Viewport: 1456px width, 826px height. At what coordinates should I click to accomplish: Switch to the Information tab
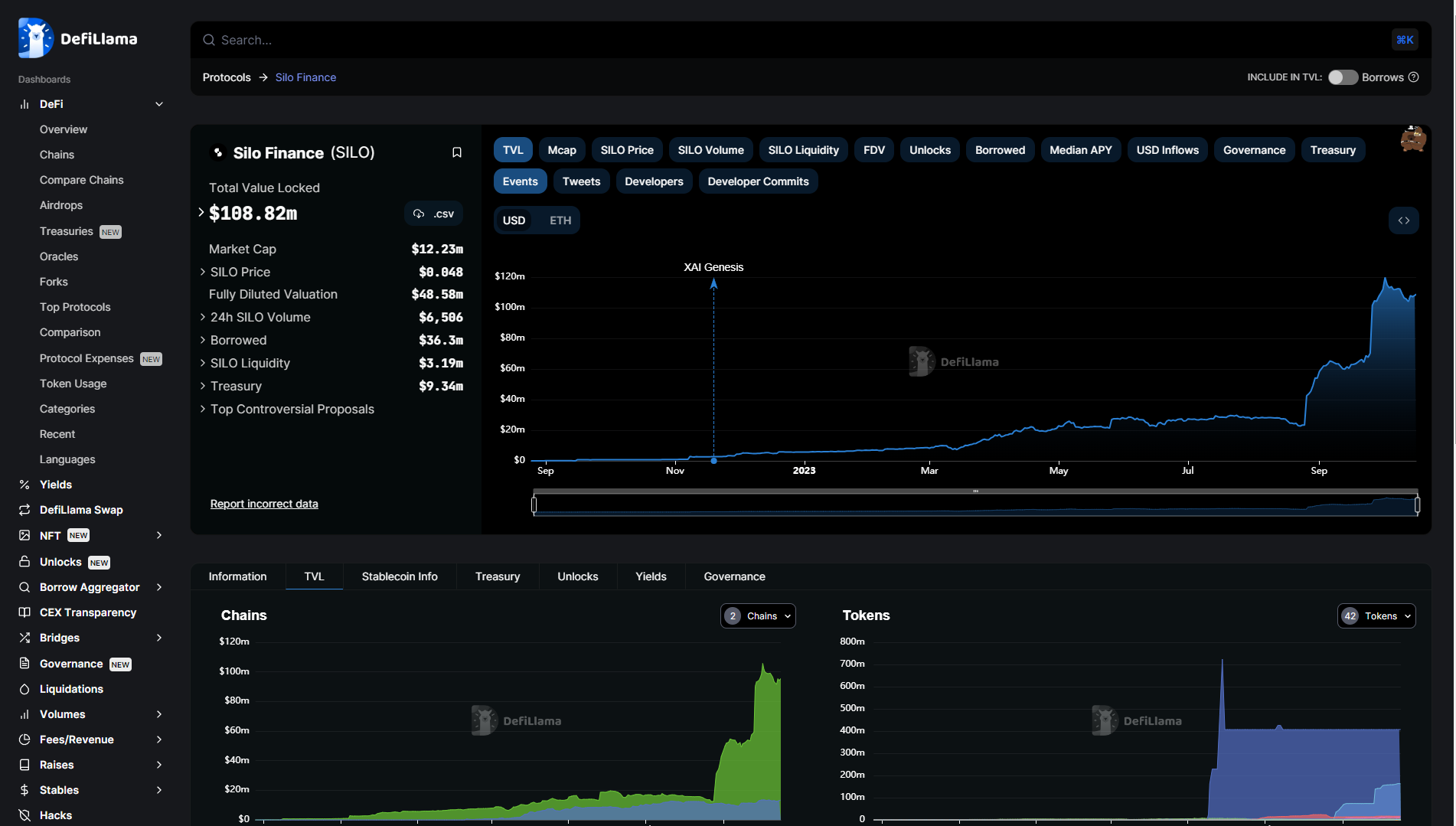(x=237, y=576)
